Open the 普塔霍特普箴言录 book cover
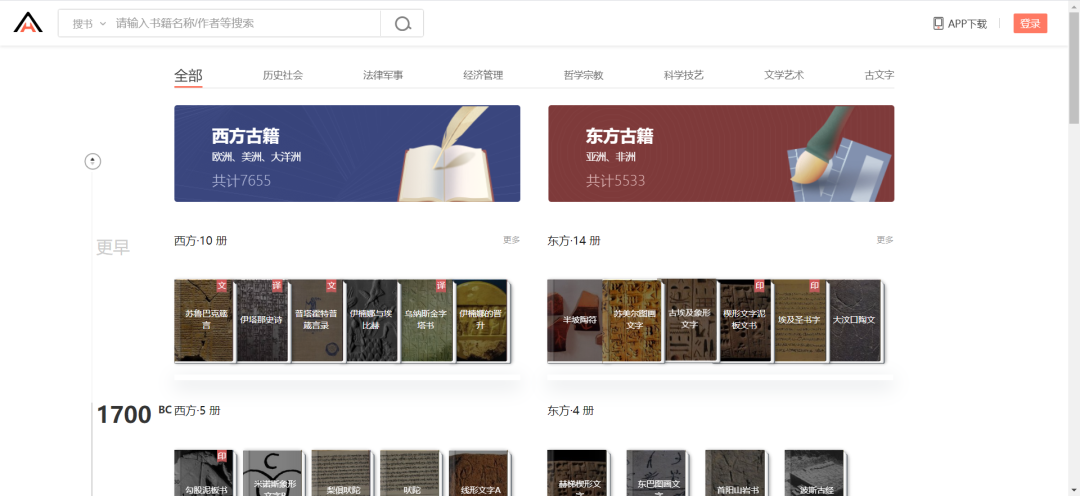1080x496 pixels. (316, 320)
